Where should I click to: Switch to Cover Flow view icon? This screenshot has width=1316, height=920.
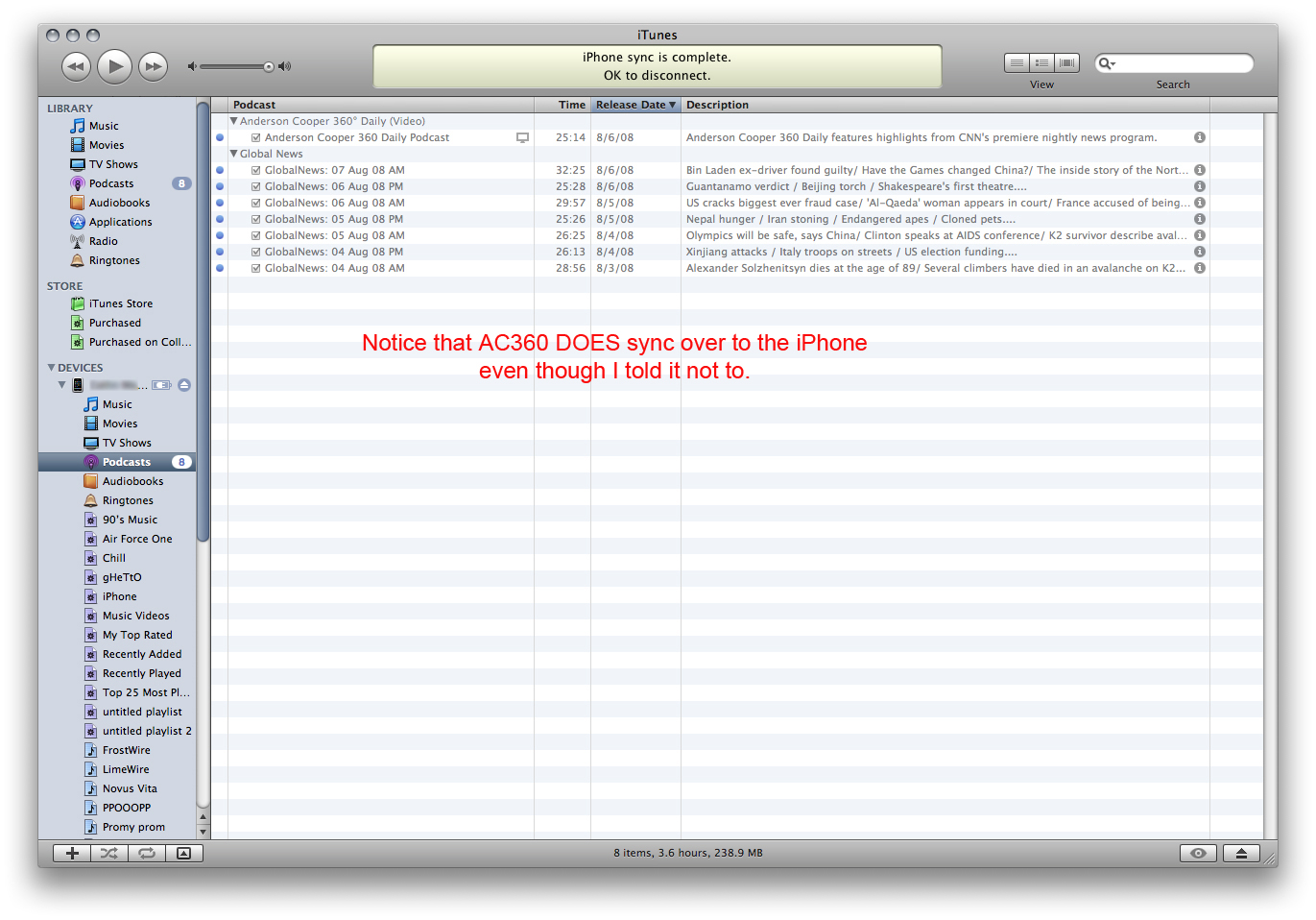1066,62
